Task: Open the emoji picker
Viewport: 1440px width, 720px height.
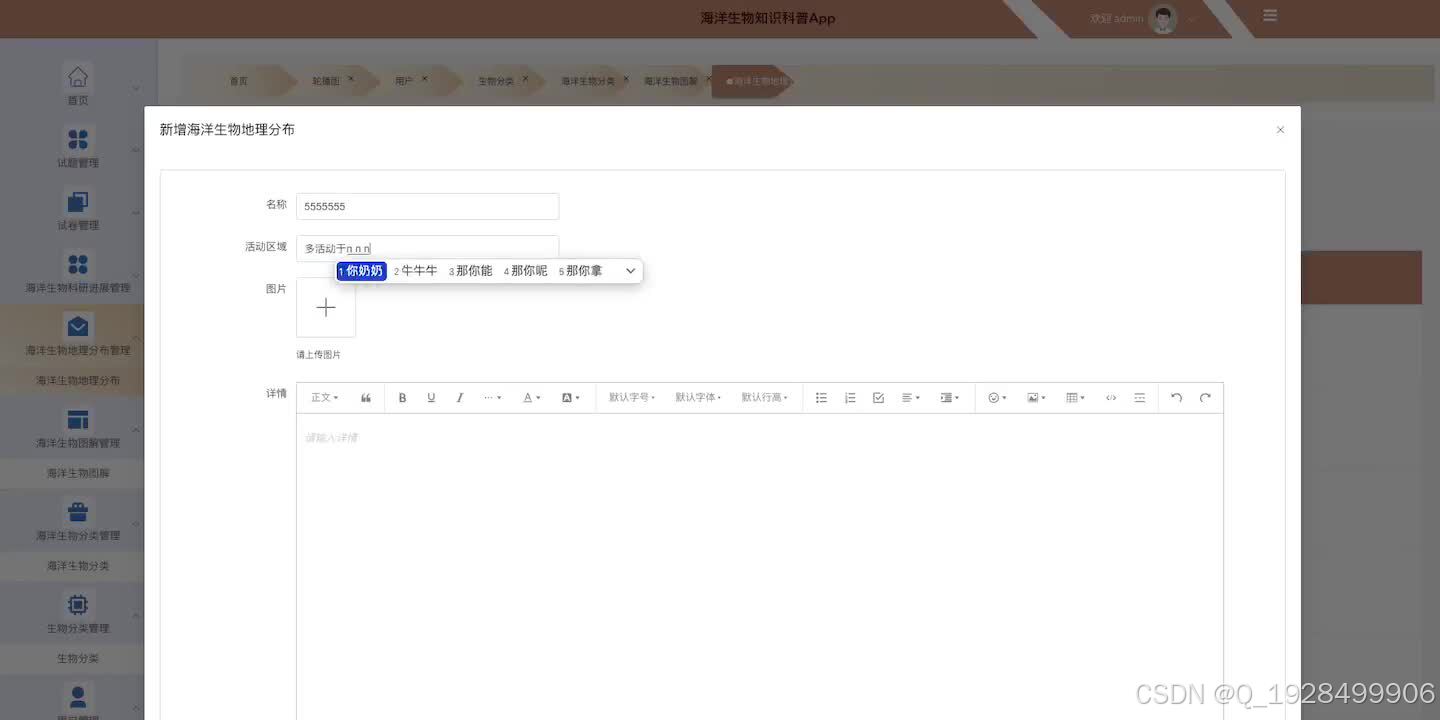Action: point(997,398)
